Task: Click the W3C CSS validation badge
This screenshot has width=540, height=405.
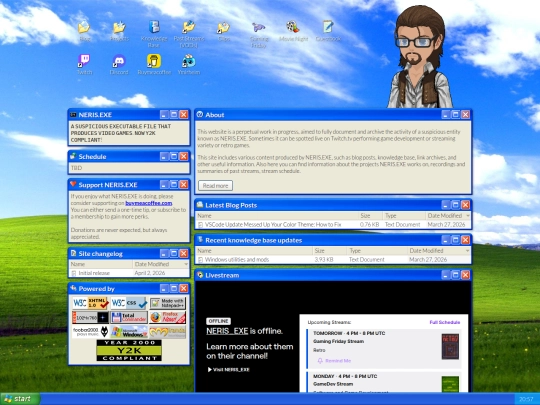Action: point(129,303)
